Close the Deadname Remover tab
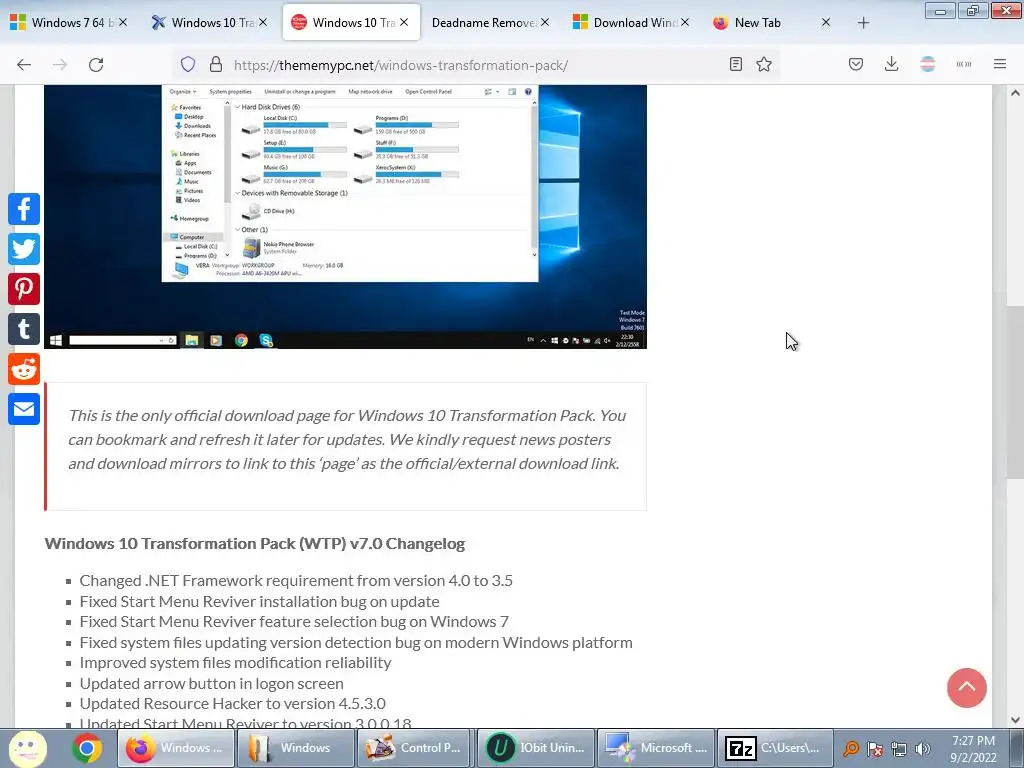 [x=545, y=22]
